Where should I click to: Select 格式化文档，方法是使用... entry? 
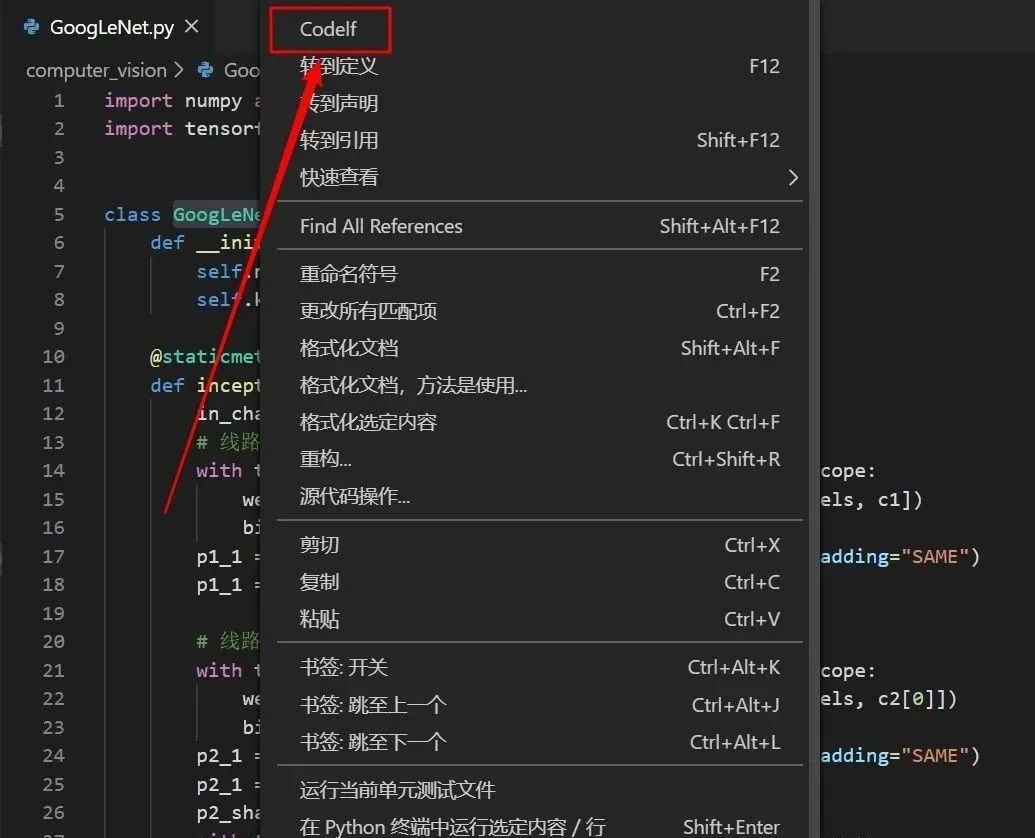539,385
